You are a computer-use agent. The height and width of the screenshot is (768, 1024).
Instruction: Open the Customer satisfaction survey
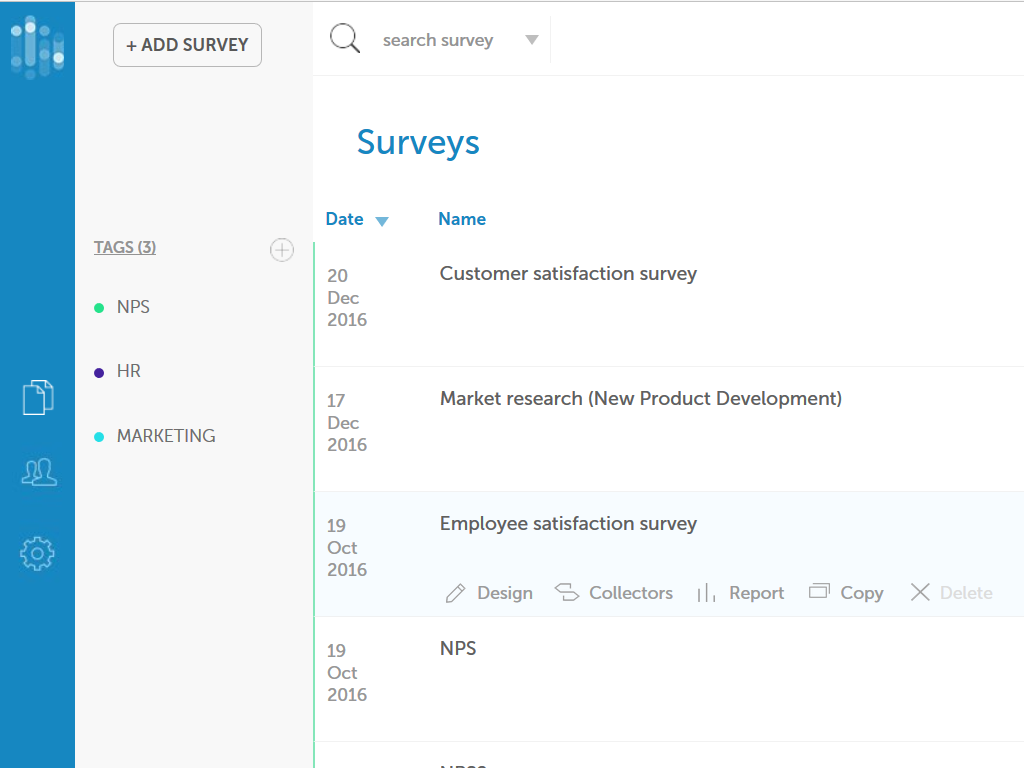point(568,273)
